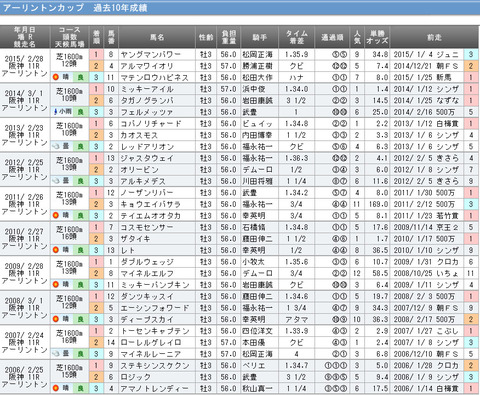Select horse name ディープスカイ
480x395 pixels.
coord(147,319)
